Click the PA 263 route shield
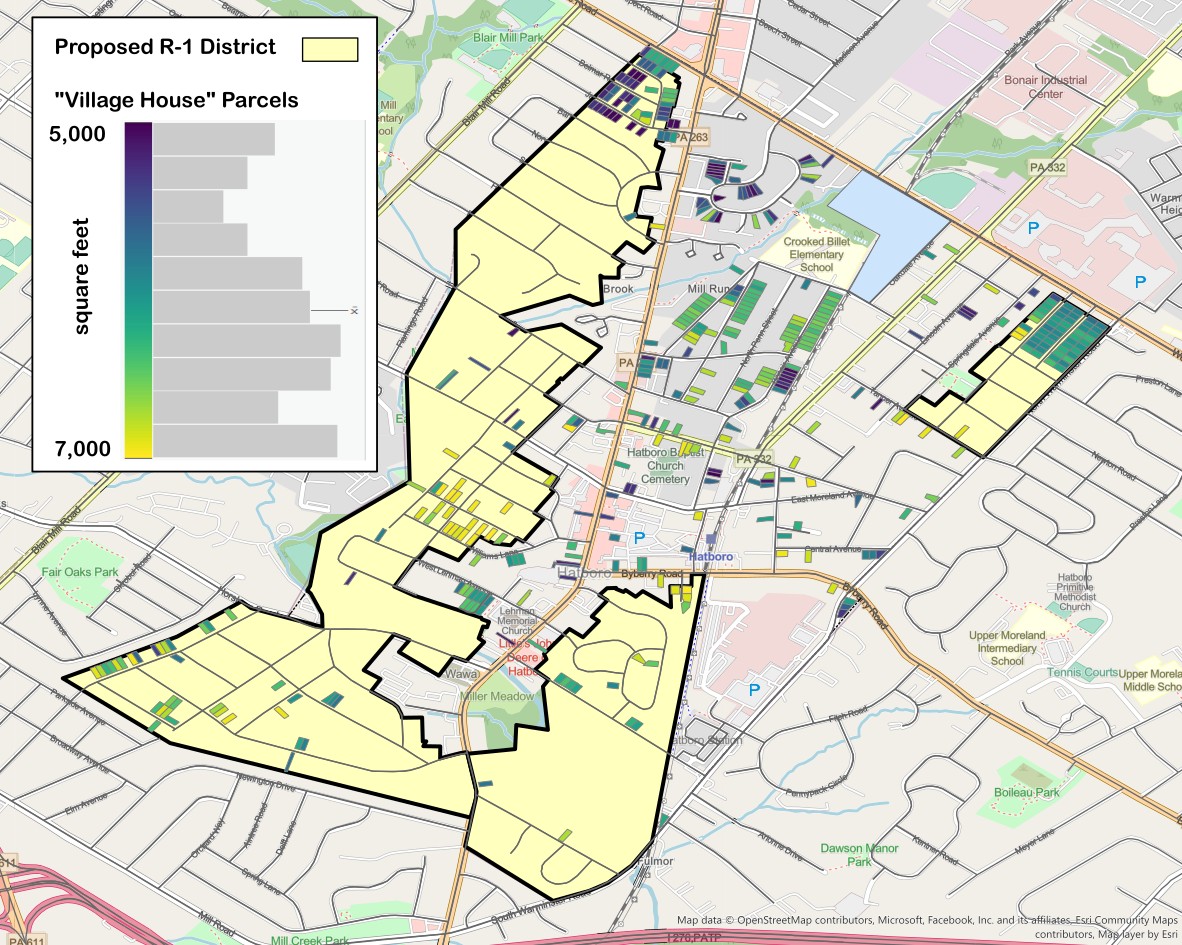This screenshot has height=945, width=1182. (x=684, y=138)
